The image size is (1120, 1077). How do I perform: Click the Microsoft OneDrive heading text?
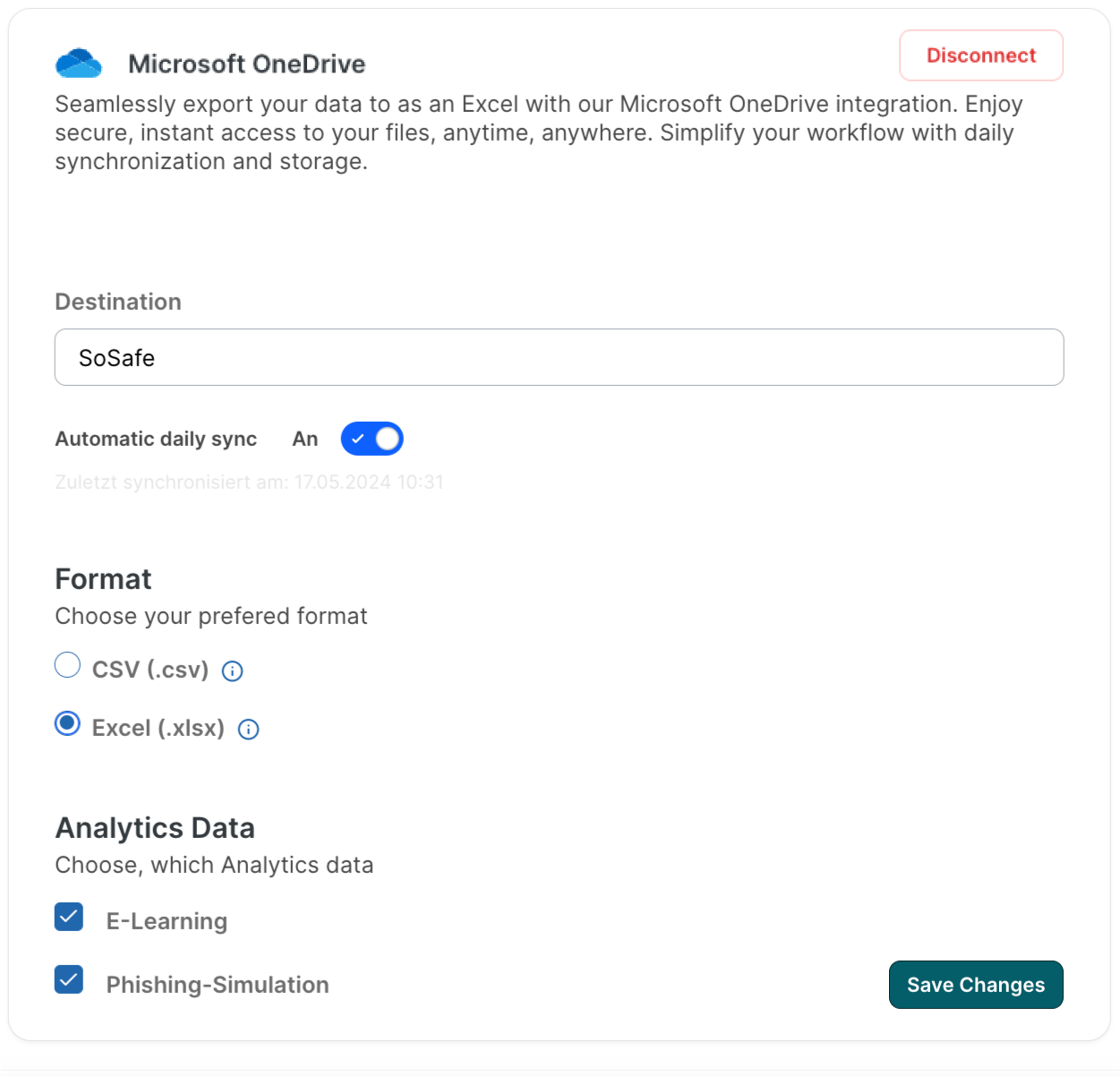[248, 64]
